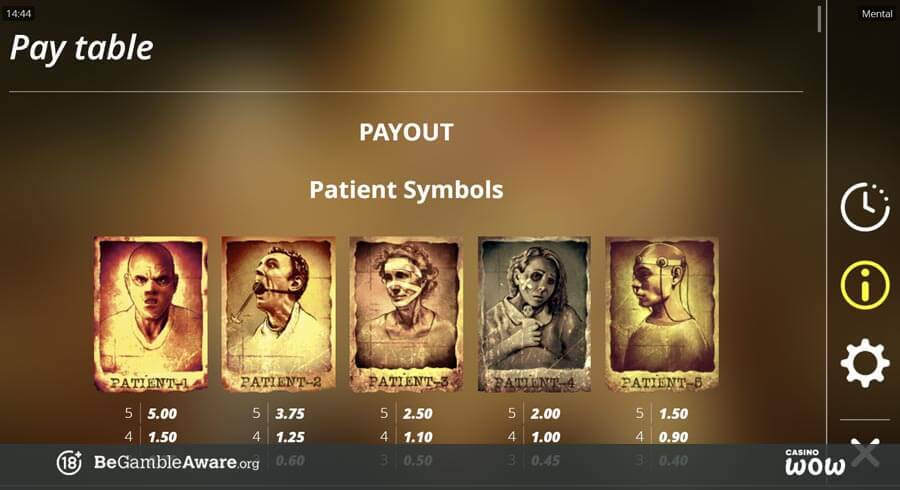Click the pay table scrollbar thumb
Screen dimensions: 900x490
point(819,18)
